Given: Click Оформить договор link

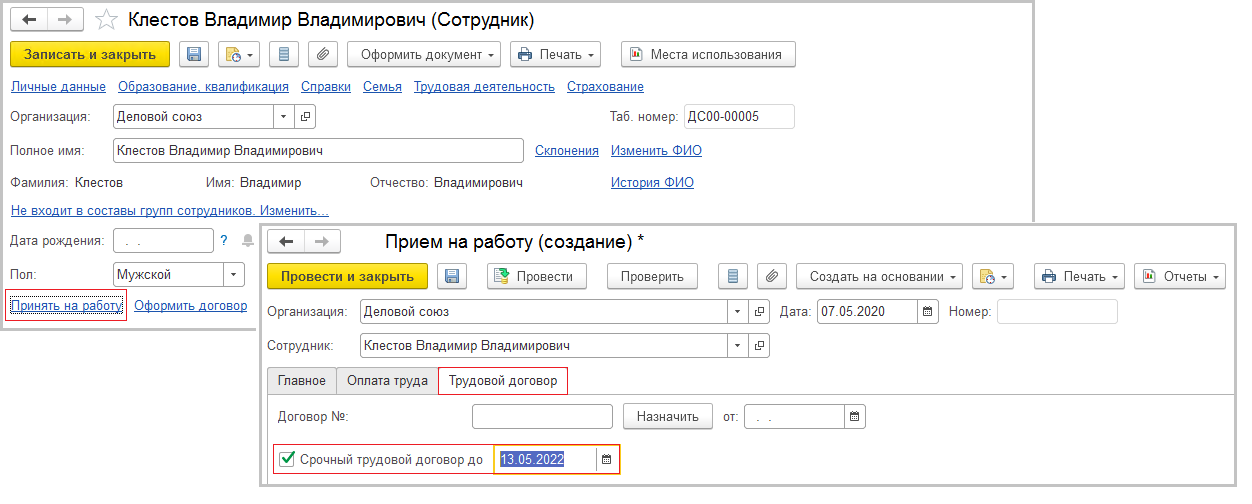Looking at the screenshot, I should click(190, 306).
